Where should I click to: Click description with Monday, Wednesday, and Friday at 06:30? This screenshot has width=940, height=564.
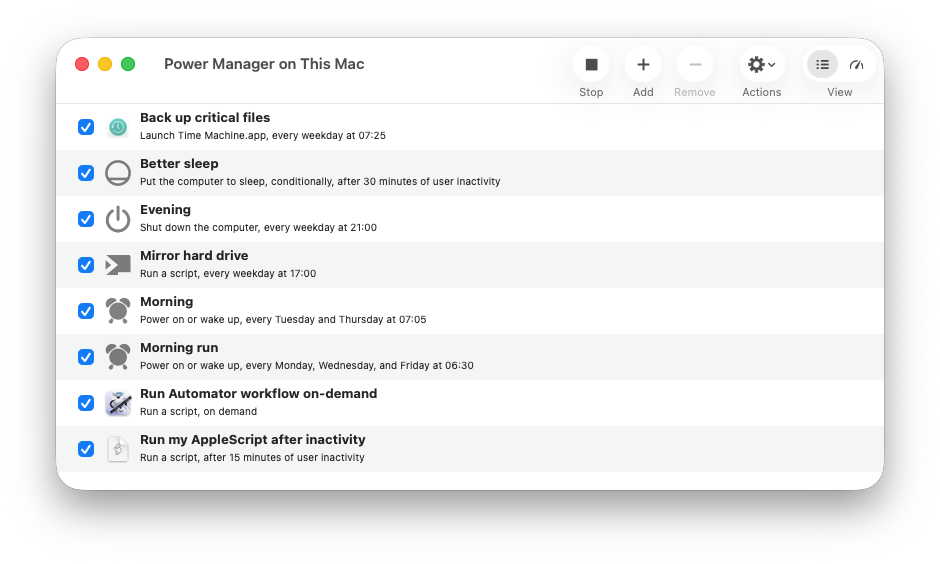pos(306,366)
